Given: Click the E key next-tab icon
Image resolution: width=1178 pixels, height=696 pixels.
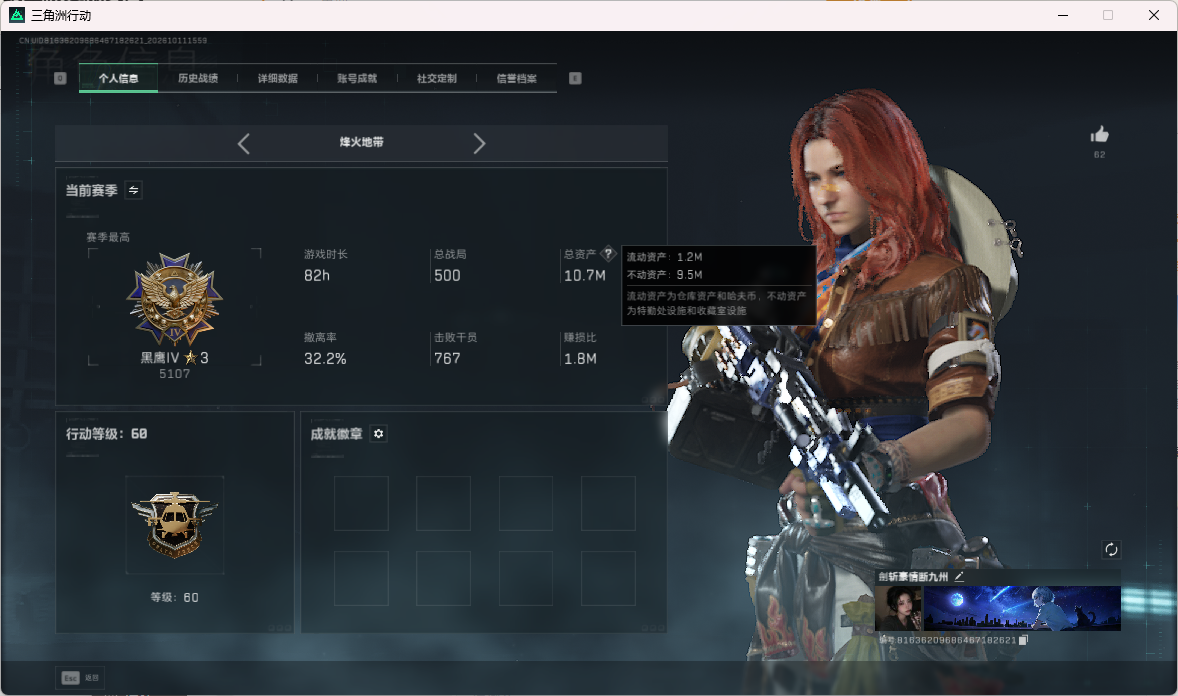Looking at the screenshot, I should 575,78.
